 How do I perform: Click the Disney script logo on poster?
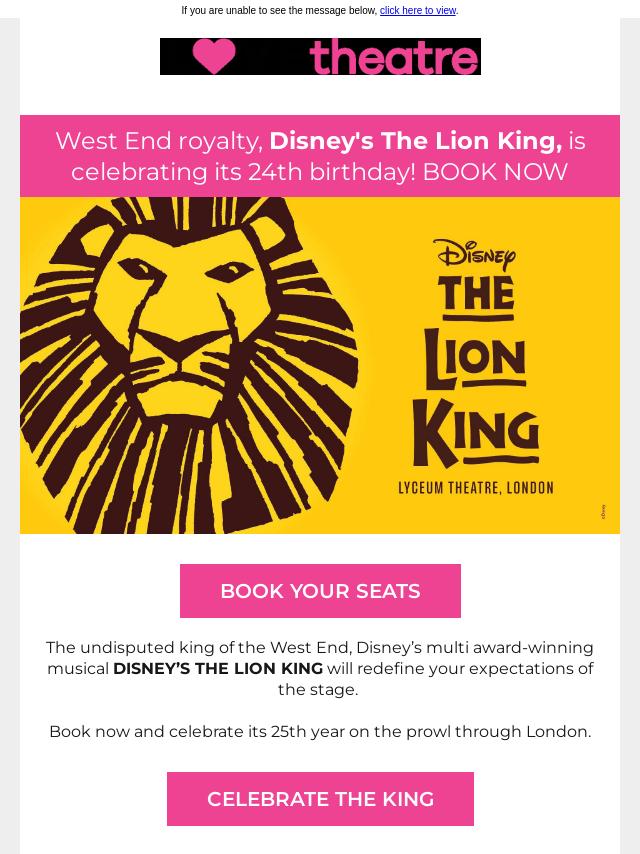474,254
